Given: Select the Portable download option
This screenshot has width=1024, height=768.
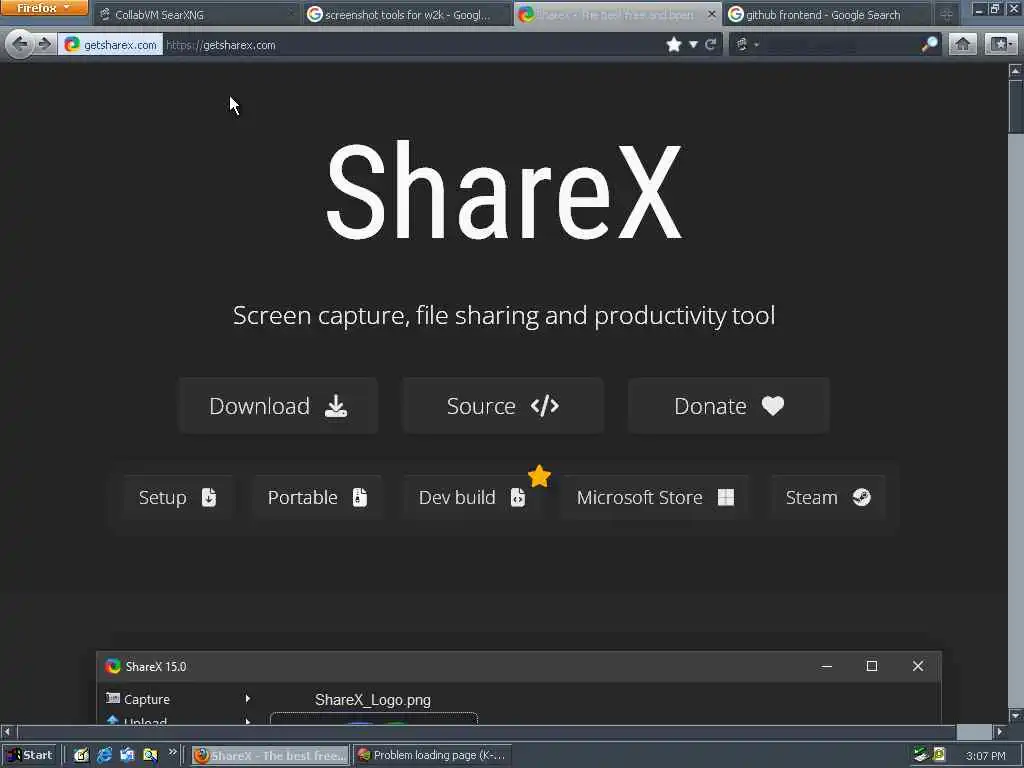Looking at the screenshot, I should [x=317, y=498].
